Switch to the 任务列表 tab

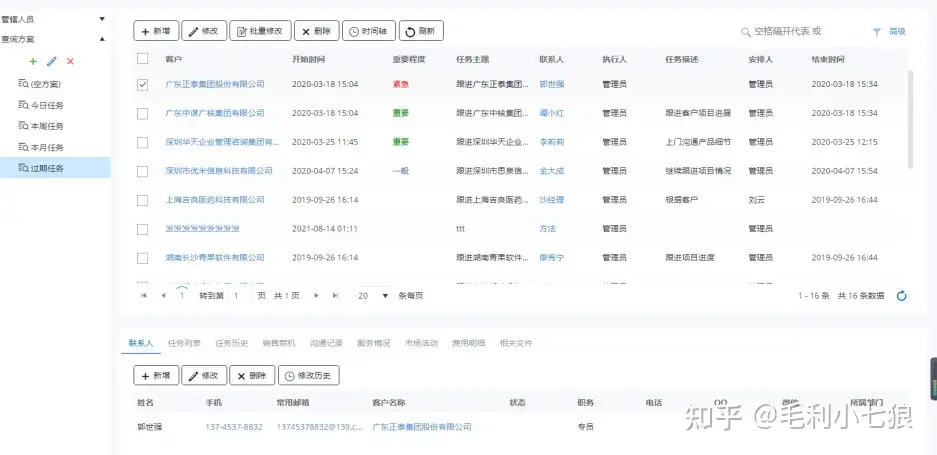(184, 343)
